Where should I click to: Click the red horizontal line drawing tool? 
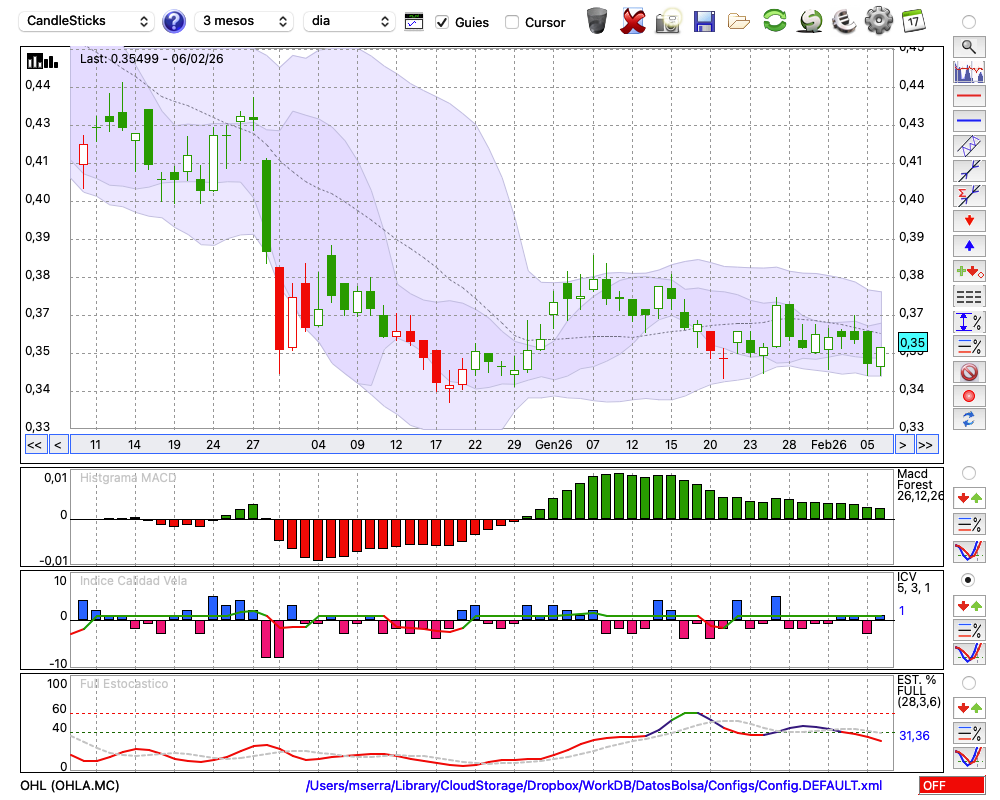[968, 96]
